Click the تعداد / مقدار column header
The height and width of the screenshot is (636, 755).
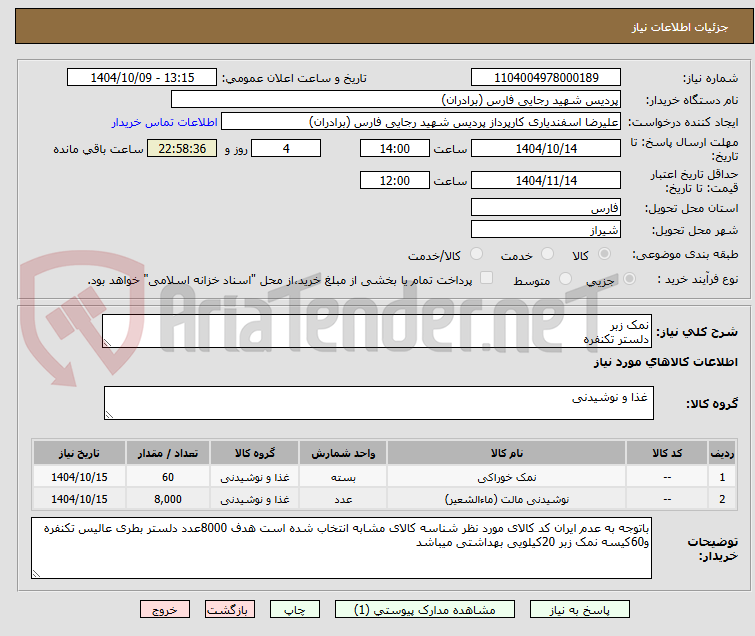click(168, 453)
